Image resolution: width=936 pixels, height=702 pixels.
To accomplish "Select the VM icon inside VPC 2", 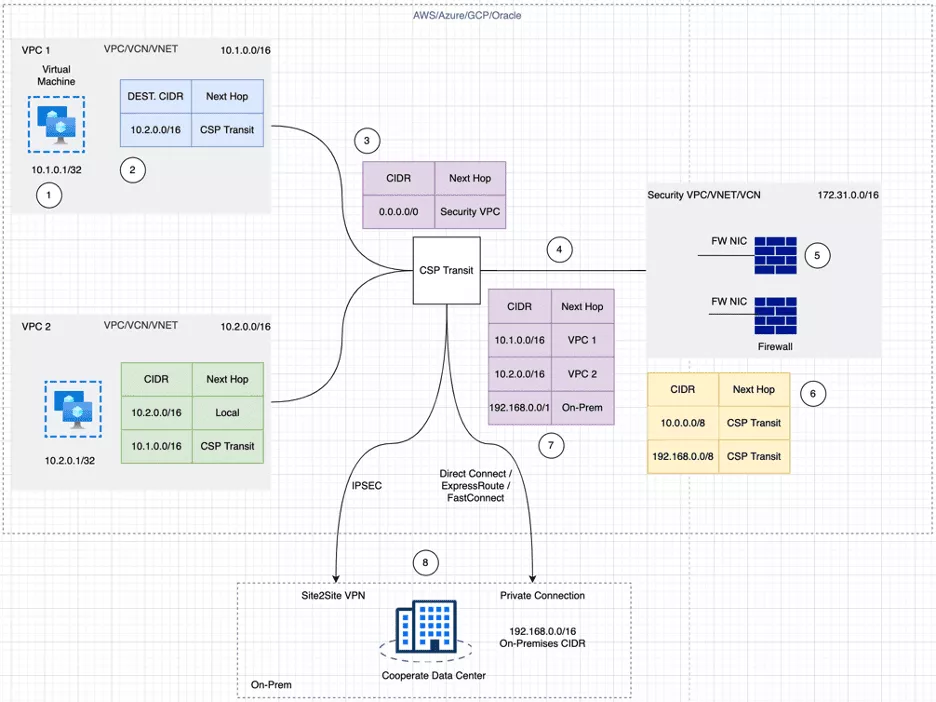I will [x=72, y=409].
